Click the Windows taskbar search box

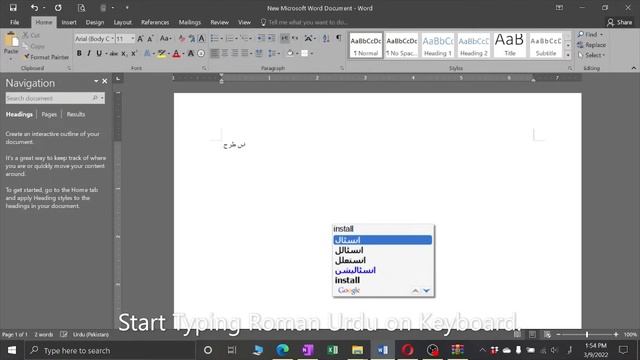click(x=110, y=350)
